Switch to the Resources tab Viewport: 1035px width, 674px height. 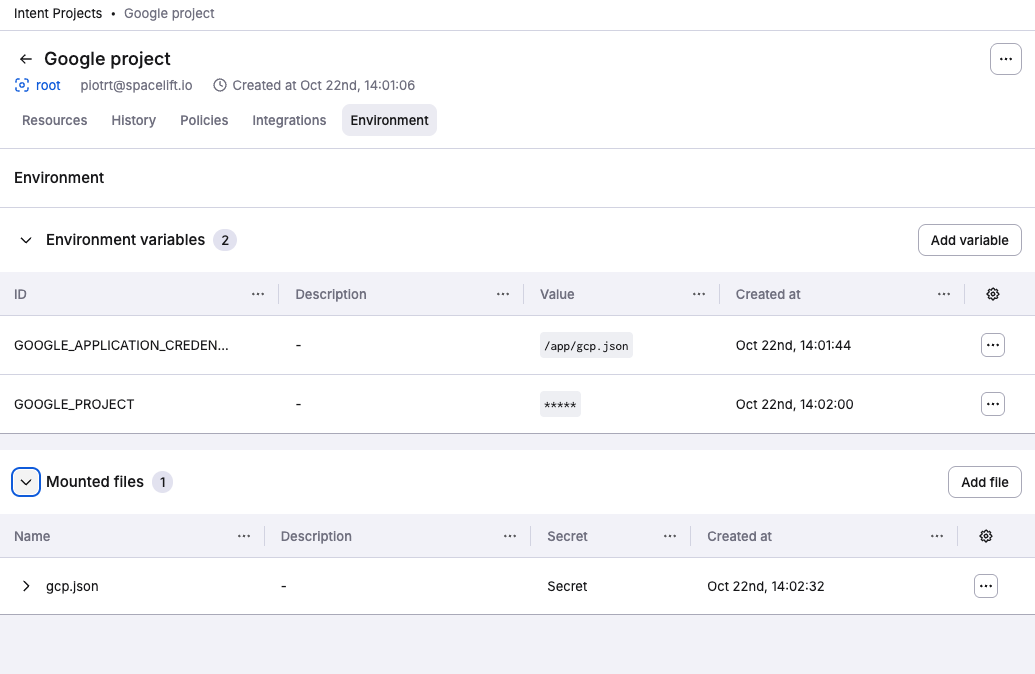pos(54,120)
